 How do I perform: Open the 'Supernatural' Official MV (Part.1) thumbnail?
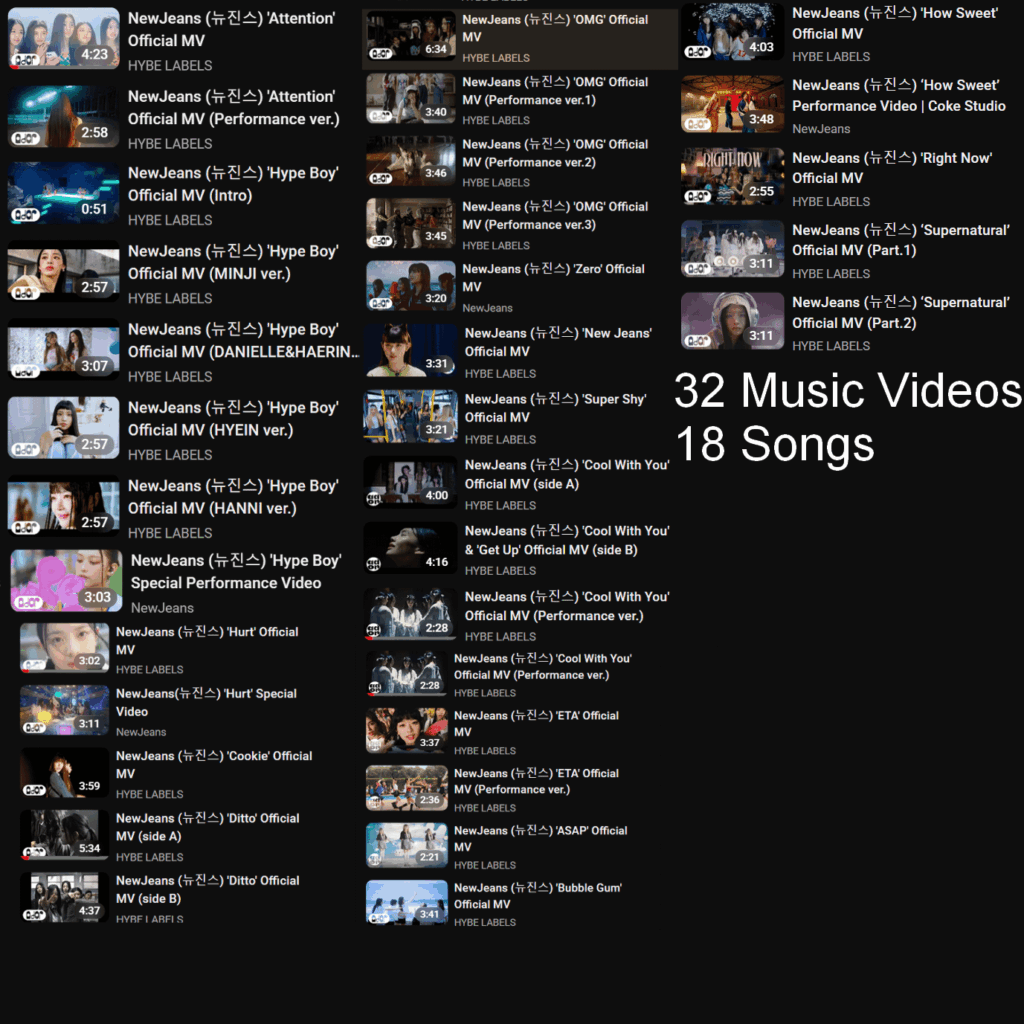click(x=733, y=248)
